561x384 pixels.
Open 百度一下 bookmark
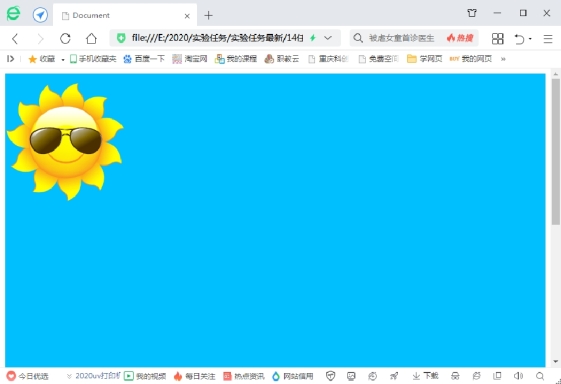144,59
